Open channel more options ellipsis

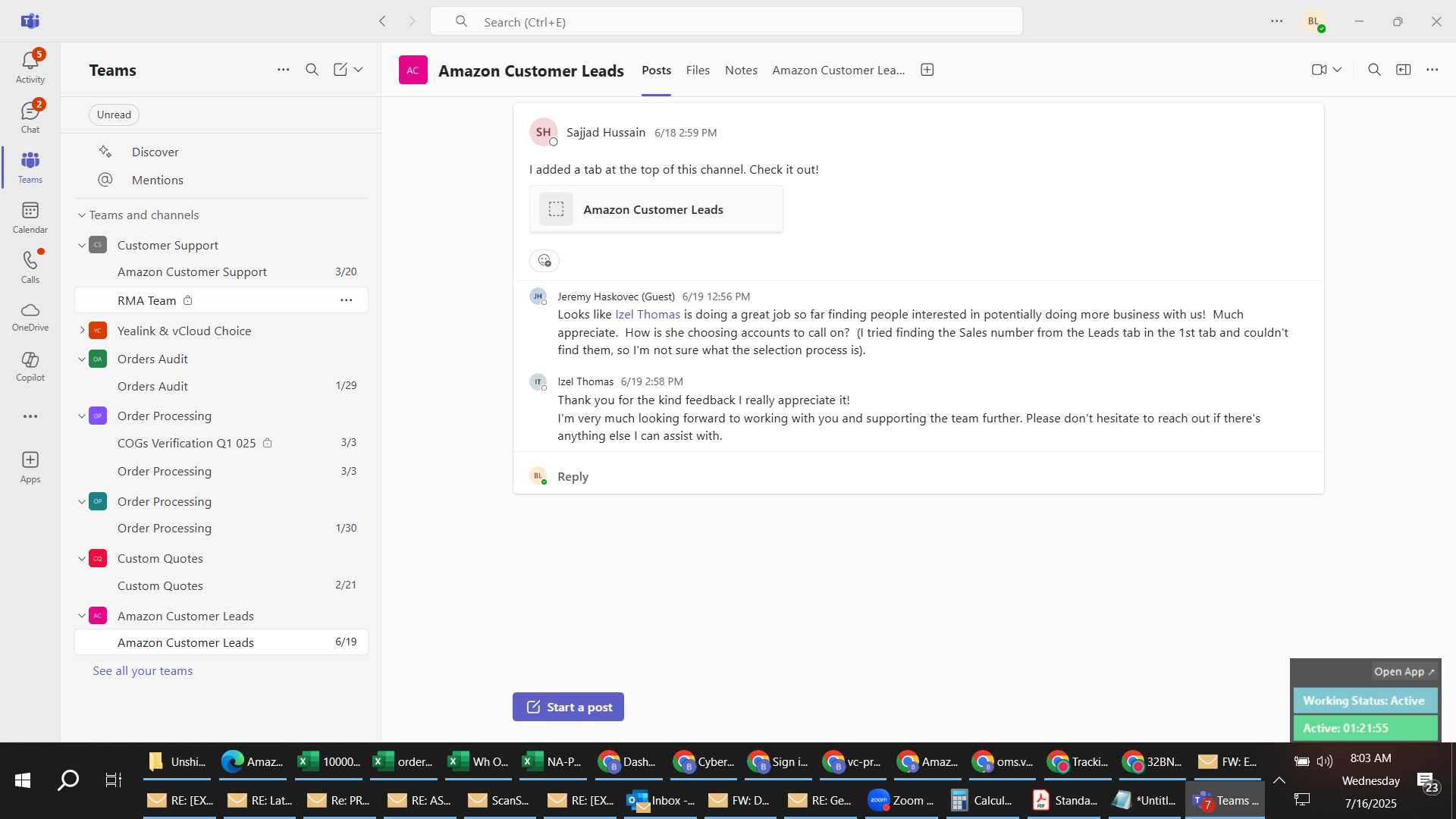1432,70
